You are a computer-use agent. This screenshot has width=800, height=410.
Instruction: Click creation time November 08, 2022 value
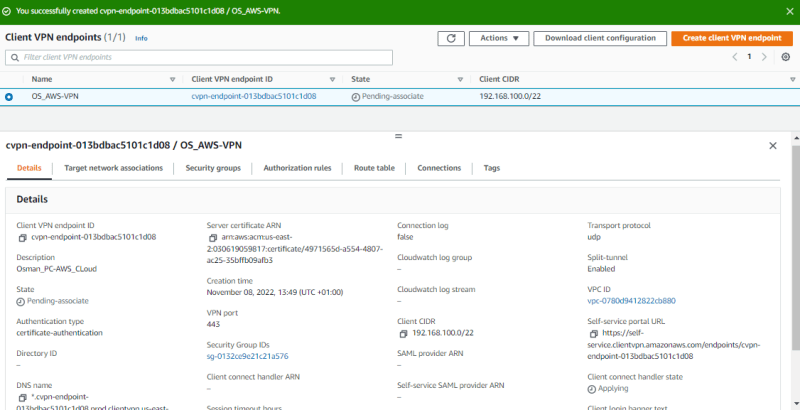click(x=274, y=292)
